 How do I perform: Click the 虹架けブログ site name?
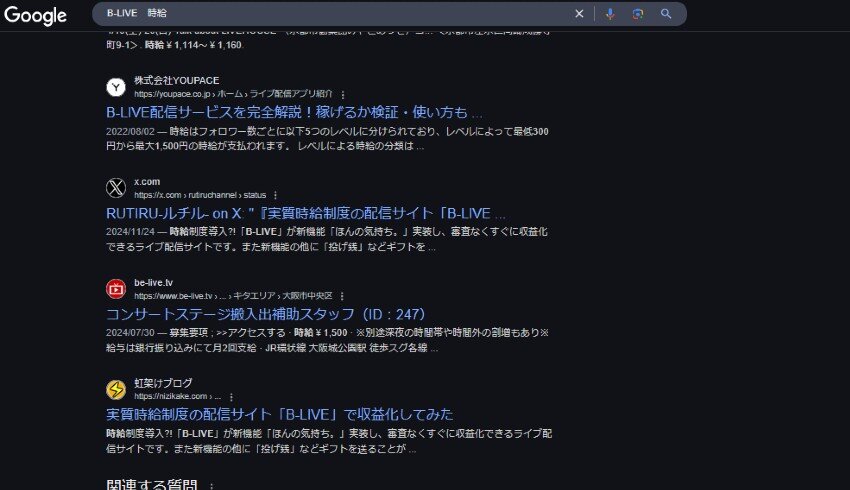coord(163,383)
